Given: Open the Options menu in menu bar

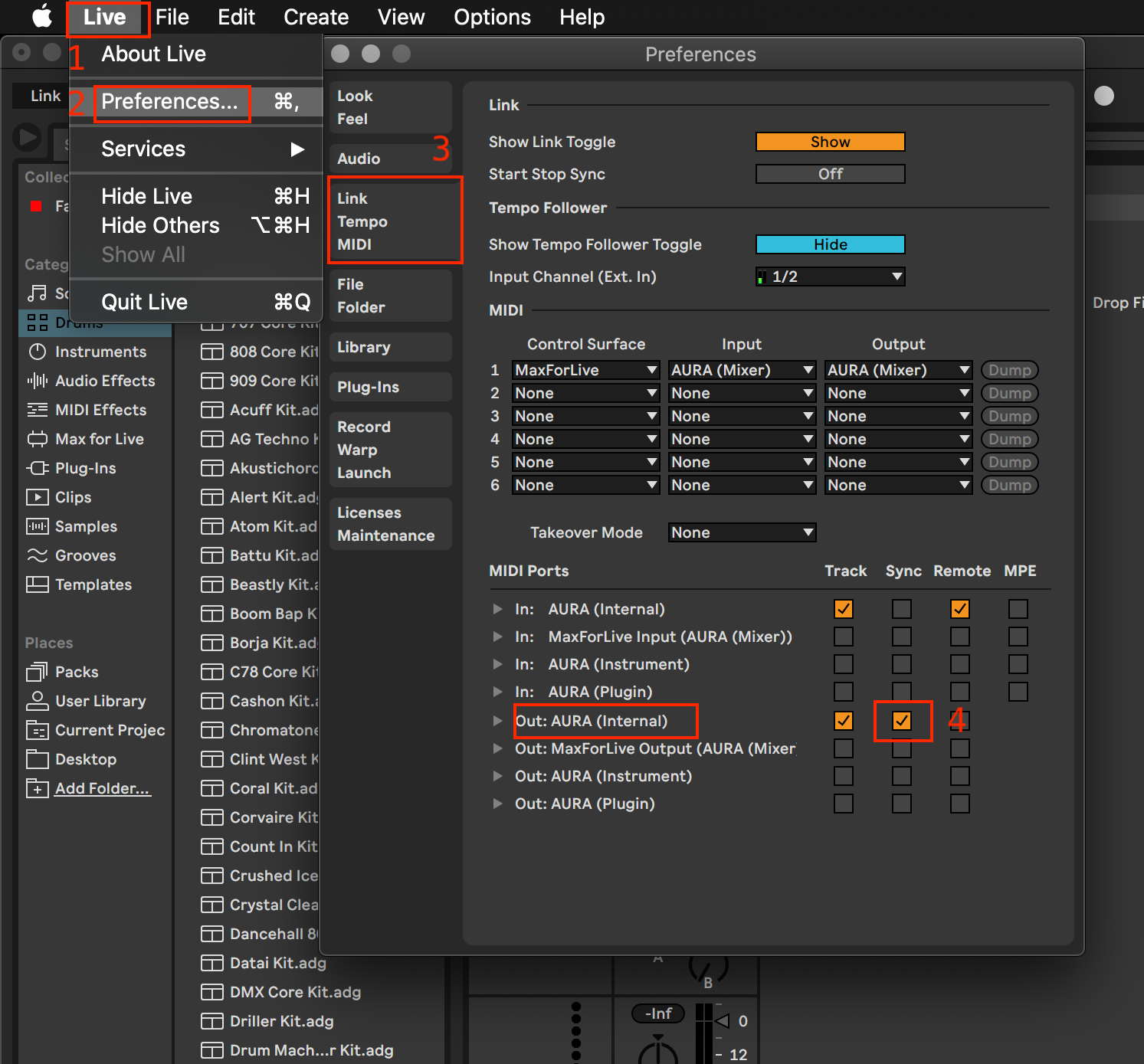Looking at the screenshot, I should (492, 17).
